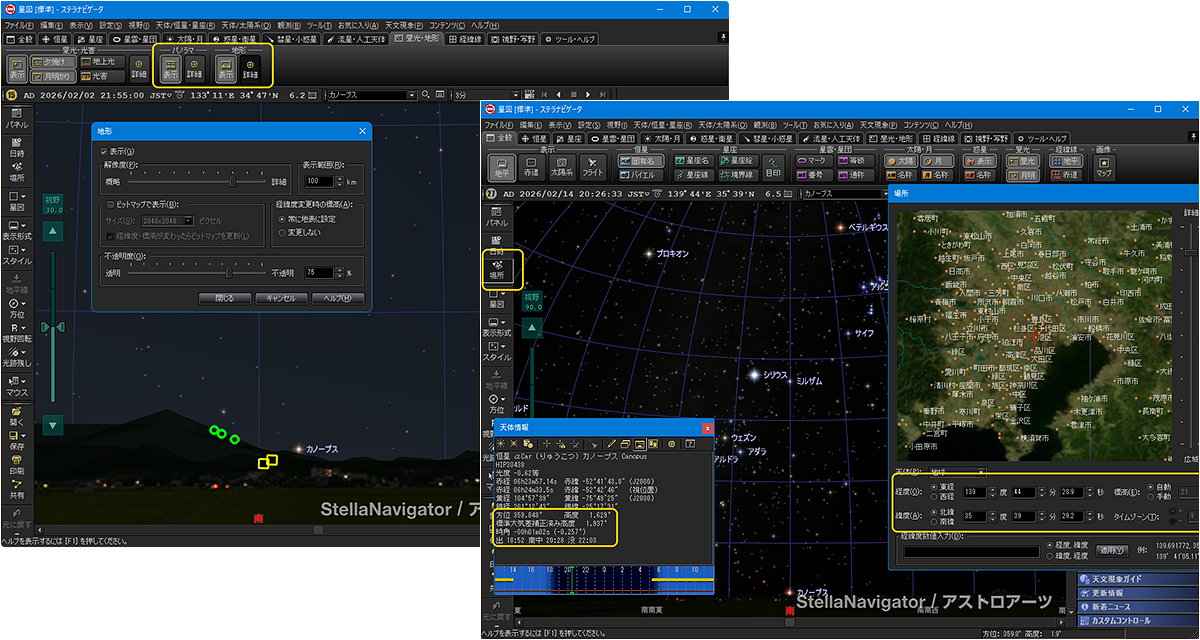Click the 目印 marker icon
The height and width of the screenshot is (640, 1200).
773,166
